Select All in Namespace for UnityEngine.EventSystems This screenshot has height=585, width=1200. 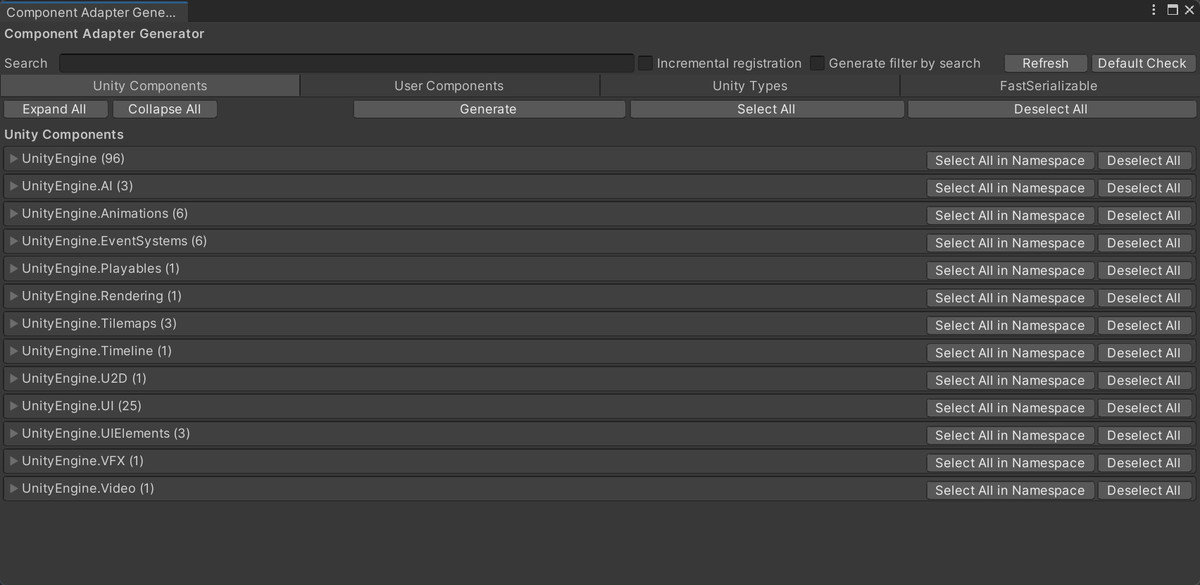click(x=1010, y=243)
